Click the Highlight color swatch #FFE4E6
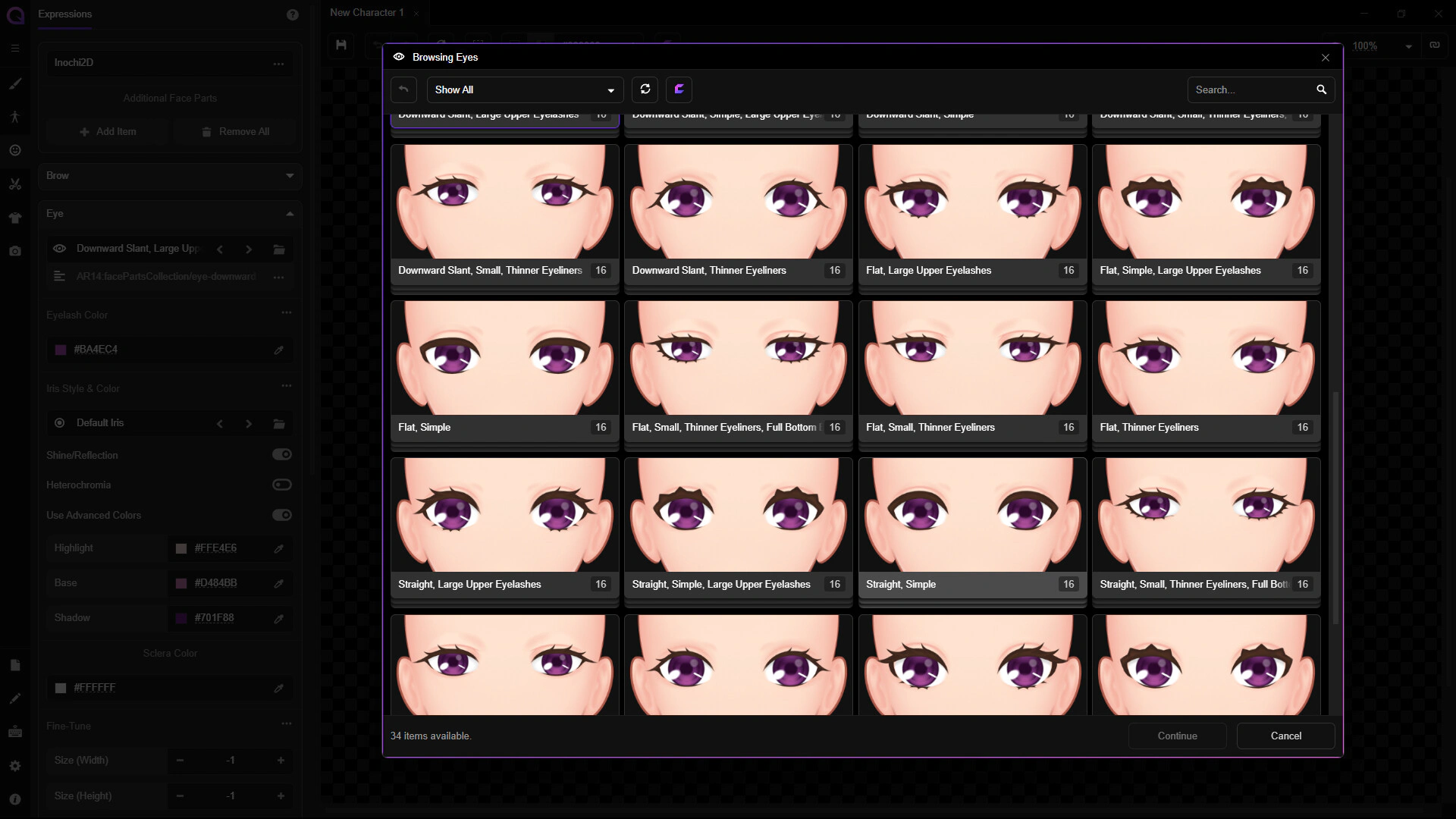This screenshot has height=819, width=1456. coord(181,548)
